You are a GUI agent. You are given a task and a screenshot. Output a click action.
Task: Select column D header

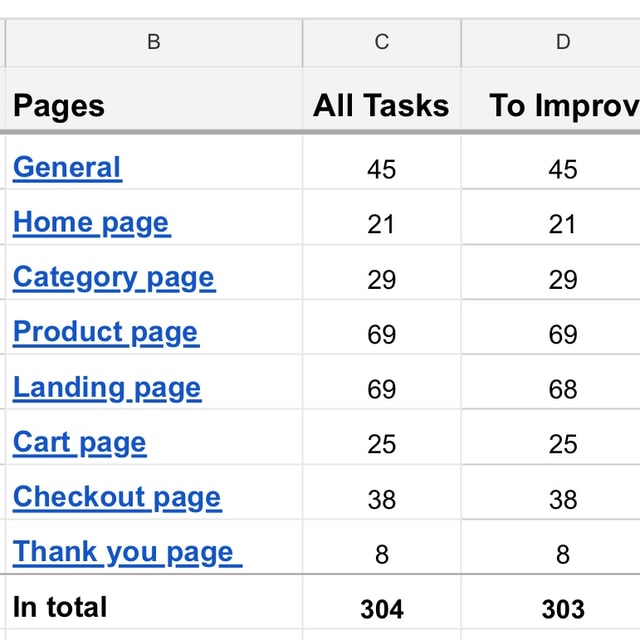[562, 42]
